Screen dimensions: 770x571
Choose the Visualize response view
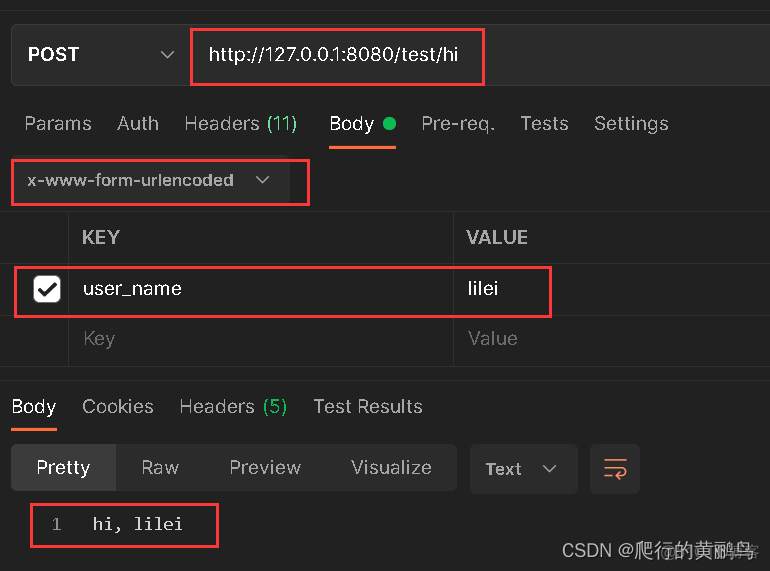click(391, 468)
